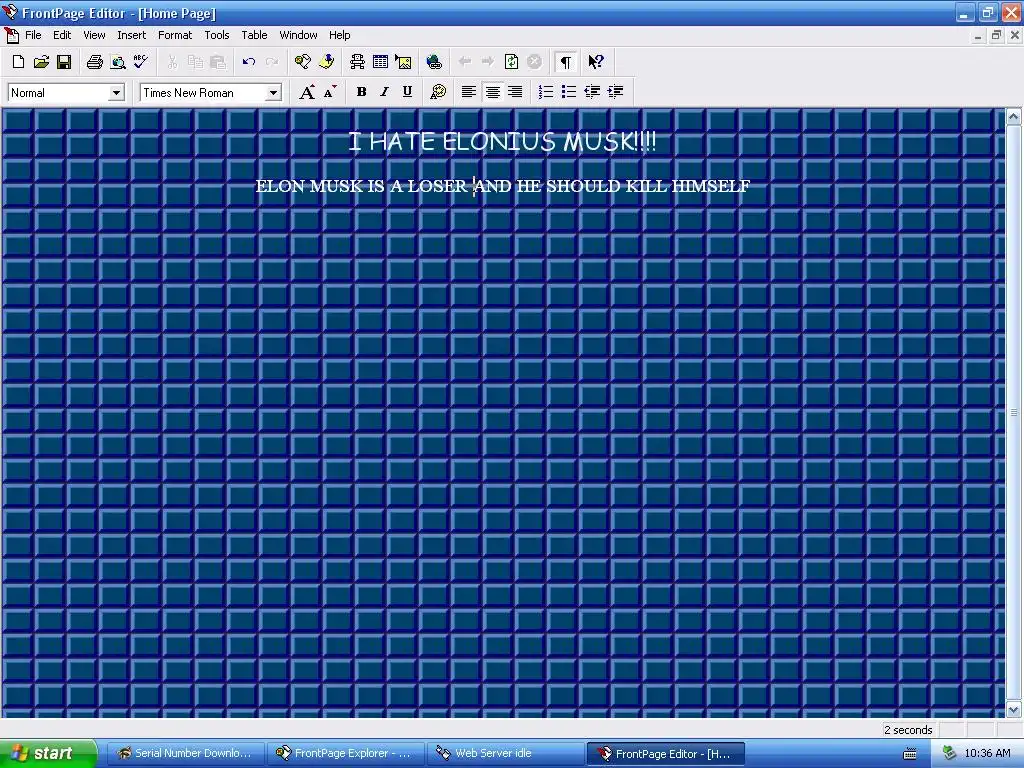Decrease the text size

330,92
